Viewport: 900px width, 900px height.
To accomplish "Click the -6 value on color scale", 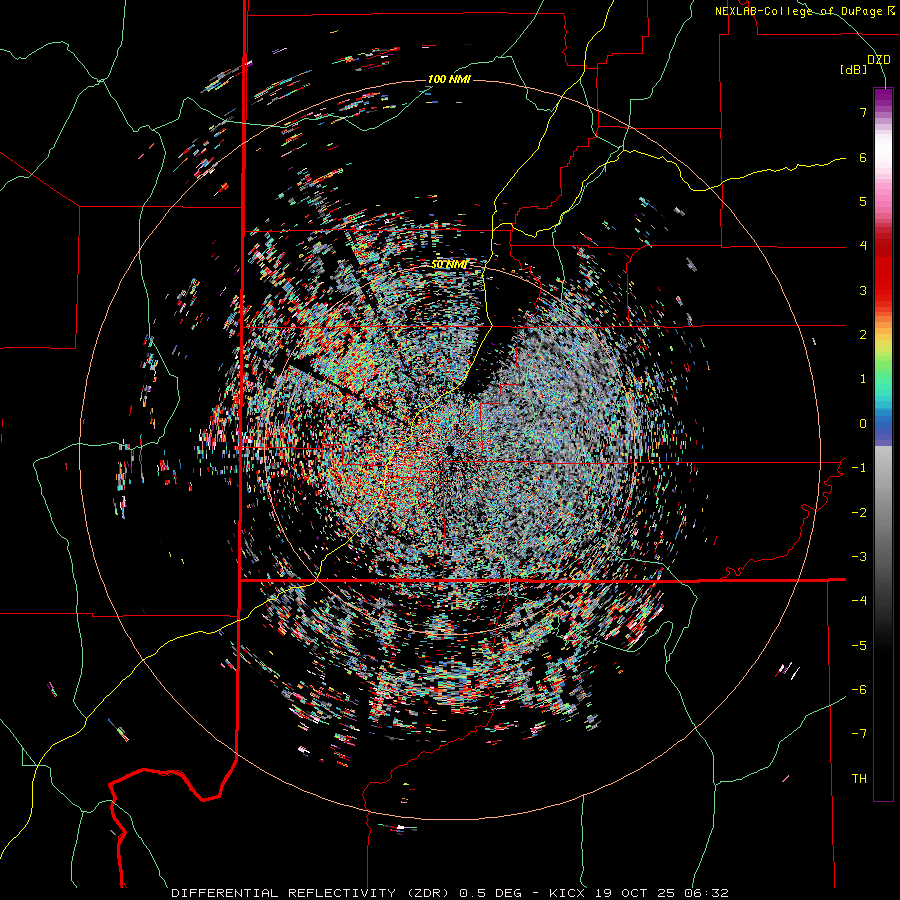I will pos(859,690).
